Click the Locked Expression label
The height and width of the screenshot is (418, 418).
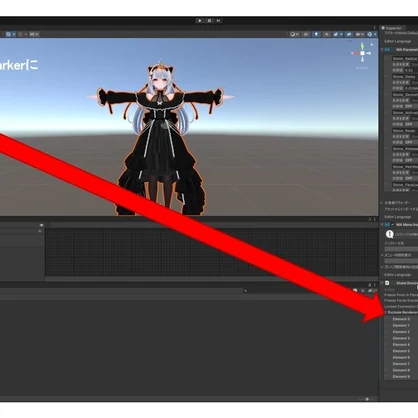click(x=401, y=306)
